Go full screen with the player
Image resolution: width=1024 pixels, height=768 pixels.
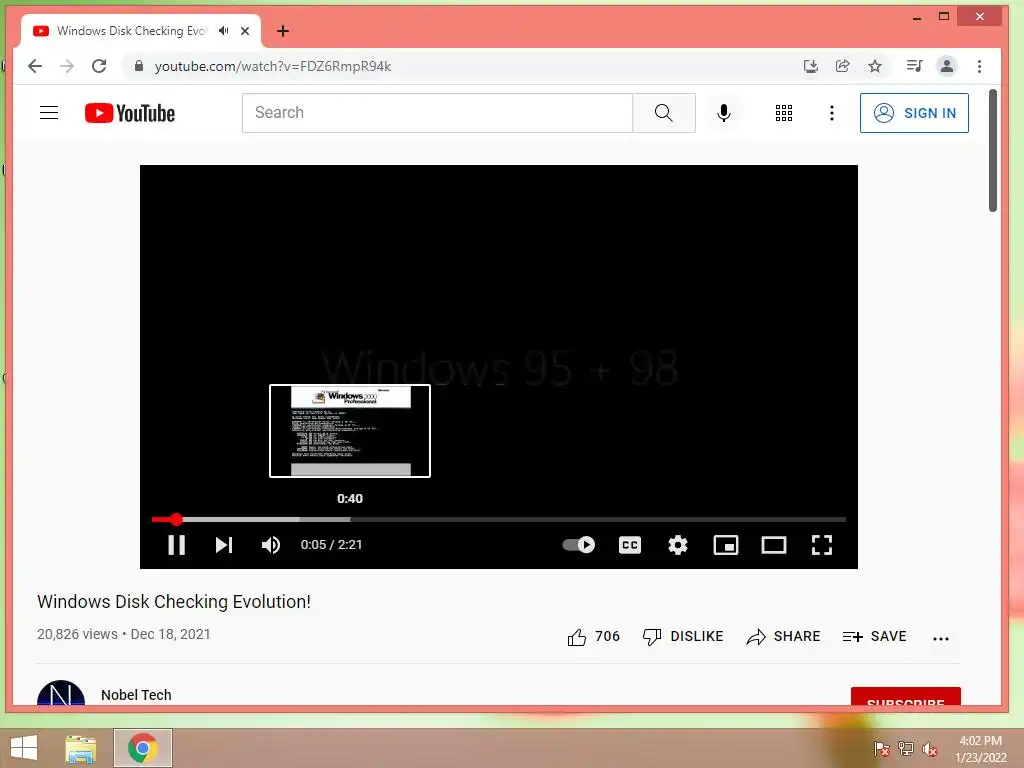[822, 545]
